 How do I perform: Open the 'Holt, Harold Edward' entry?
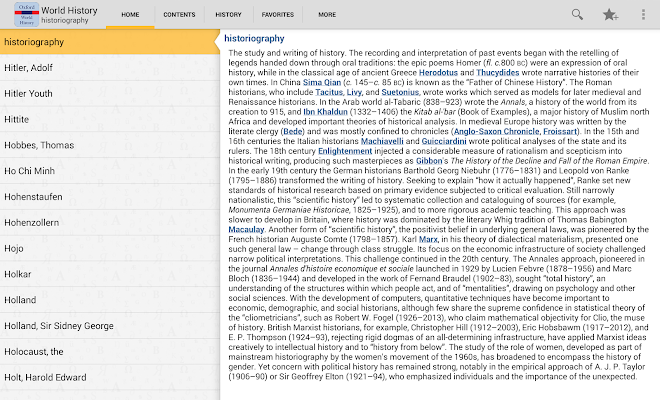(x=109, y=377)
